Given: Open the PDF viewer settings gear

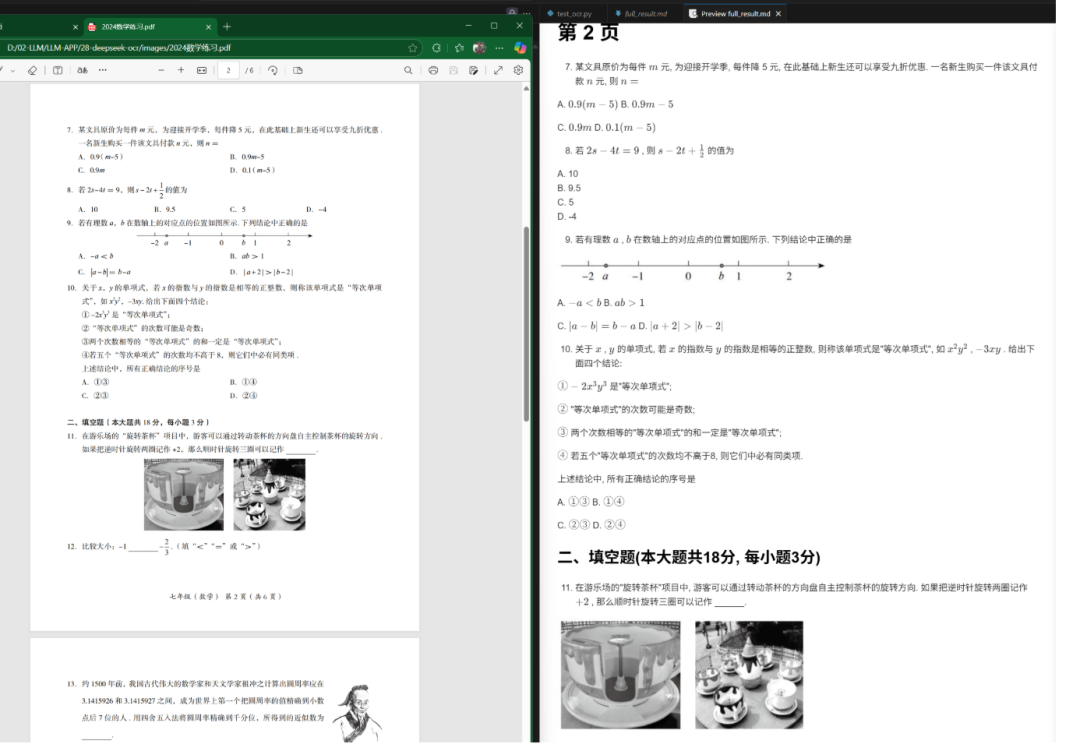Looking at the screenshot, I should tap(517, 70).
